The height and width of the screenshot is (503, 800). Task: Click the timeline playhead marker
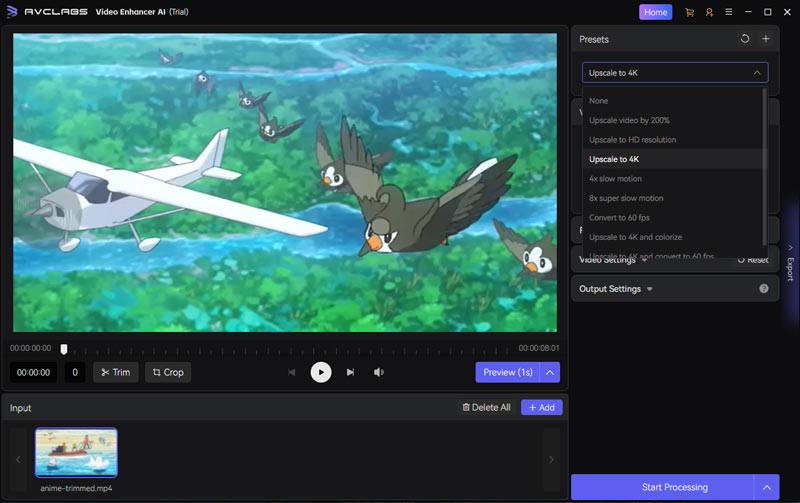64,349
